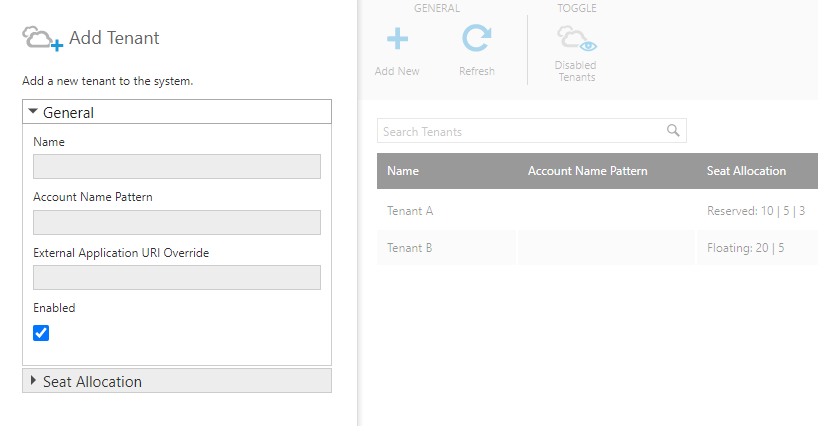Sort by Account Name Pattern column
Viewport: 818px width, 426px height.
587,171
